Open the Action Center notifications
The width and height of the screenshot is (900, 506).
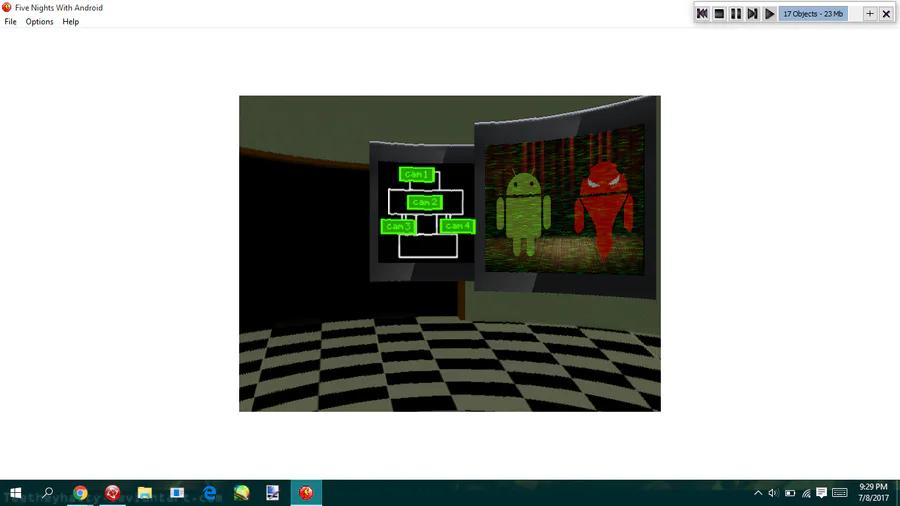(821, 493)
